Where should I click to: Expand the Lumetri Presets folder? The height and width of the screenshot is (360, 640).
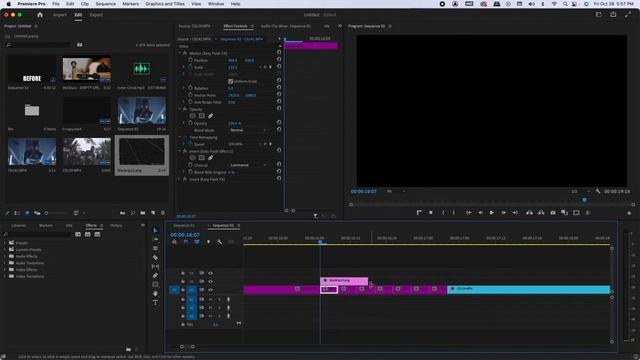click(5, 249)
